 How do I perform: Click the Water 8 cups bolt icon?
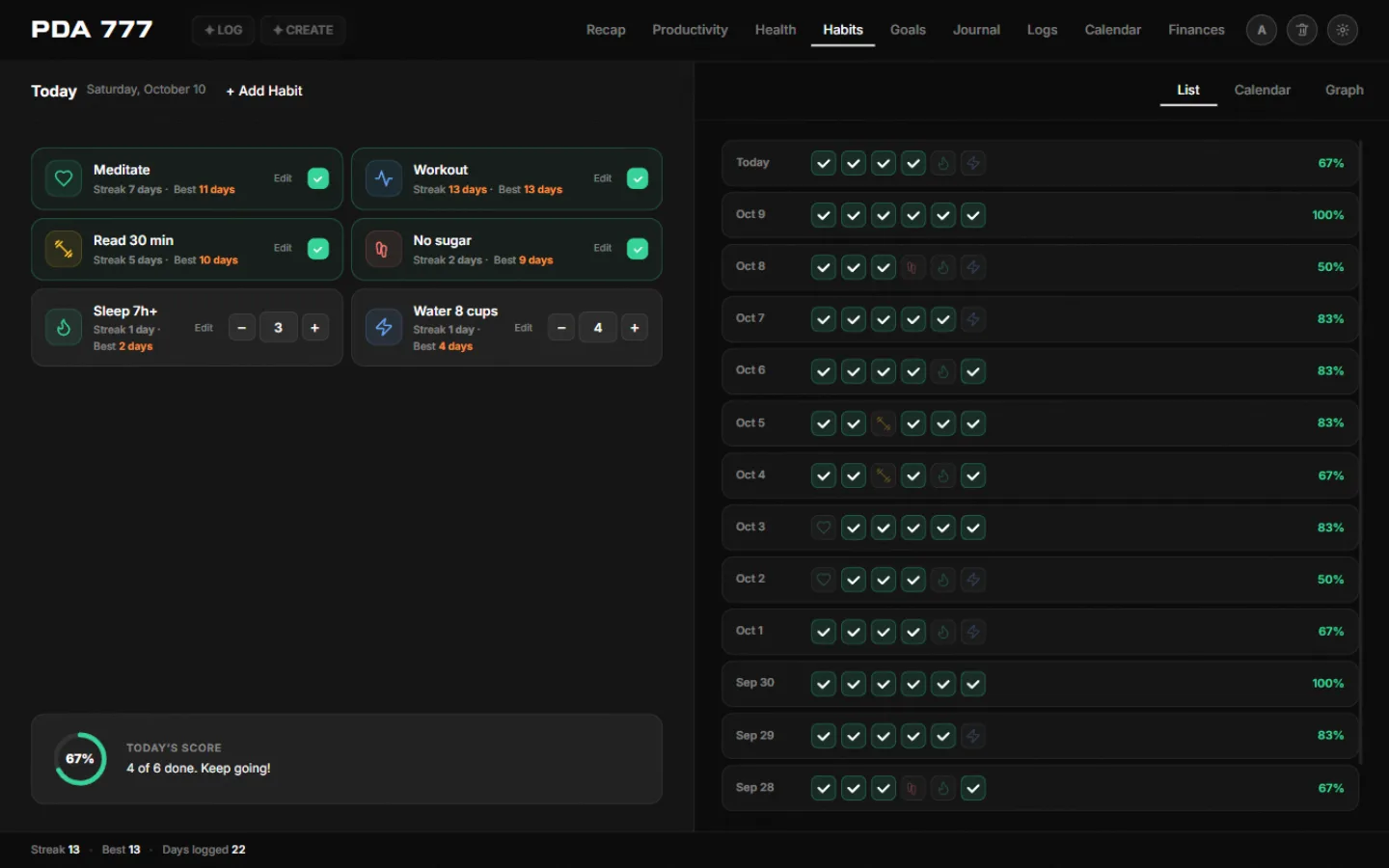click(x=384, y=327)
